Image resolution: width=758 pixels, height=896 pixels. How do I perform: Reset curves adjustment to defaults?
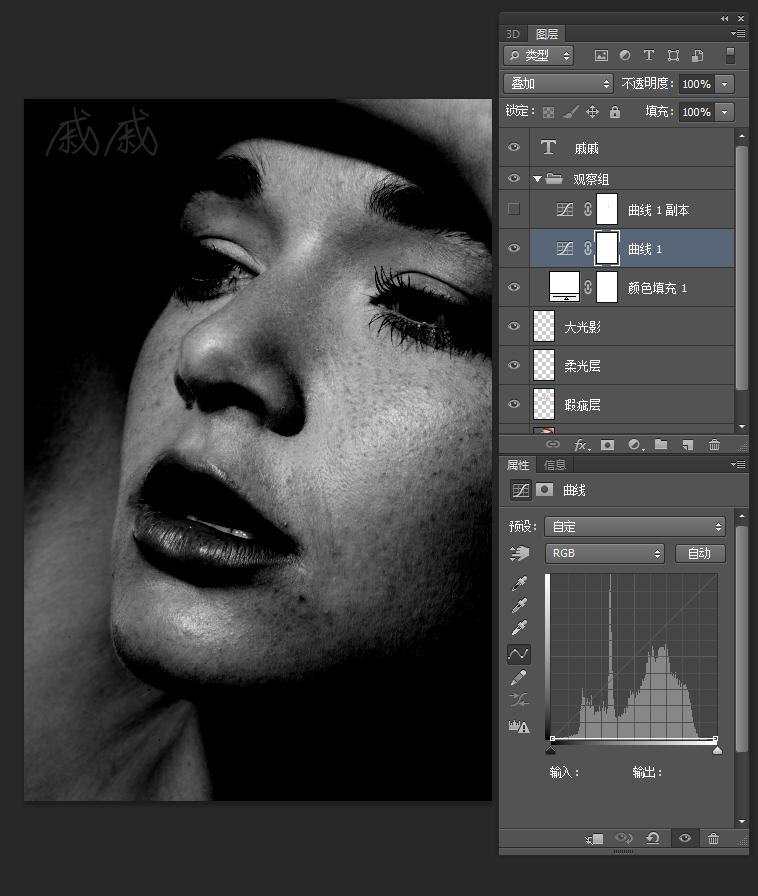pyautogui.click(x=652, y=839)
